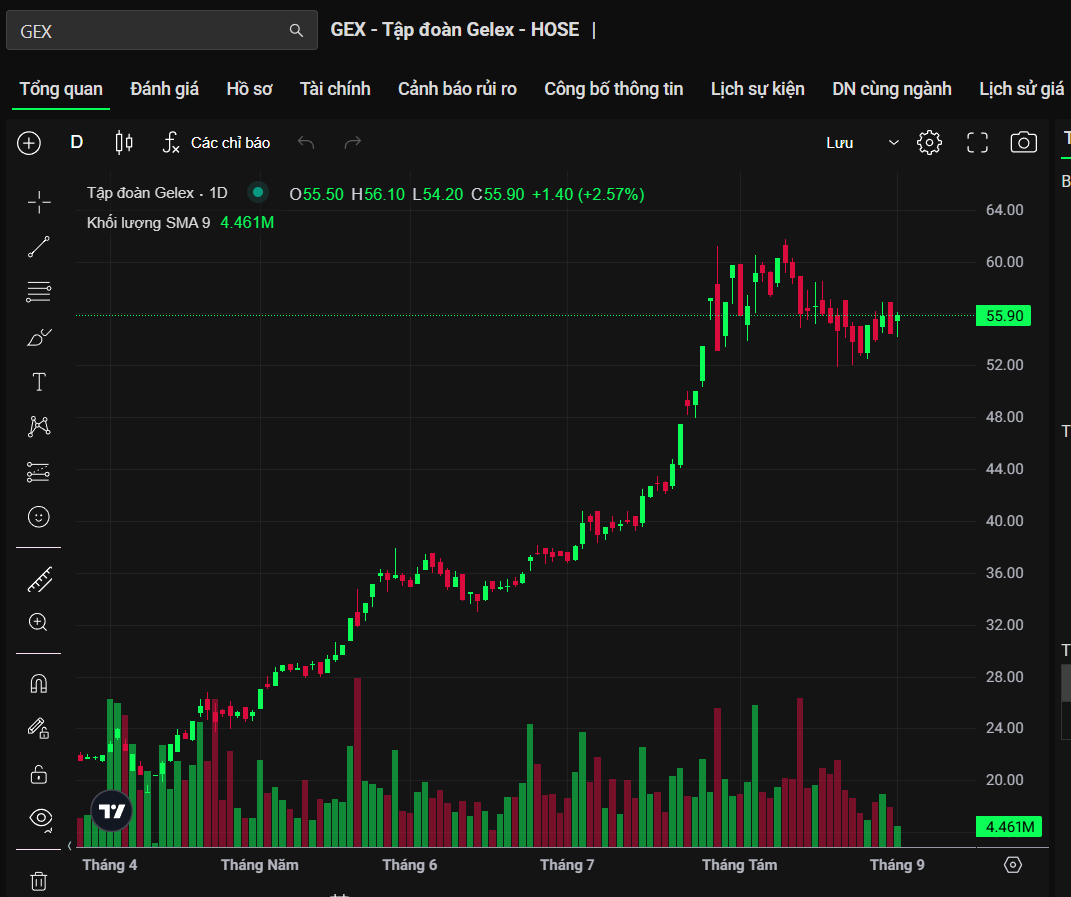This screenshot has height=897, width=1071.
Task: Click the 20.00 price axis label
Action: (1004, 780)
